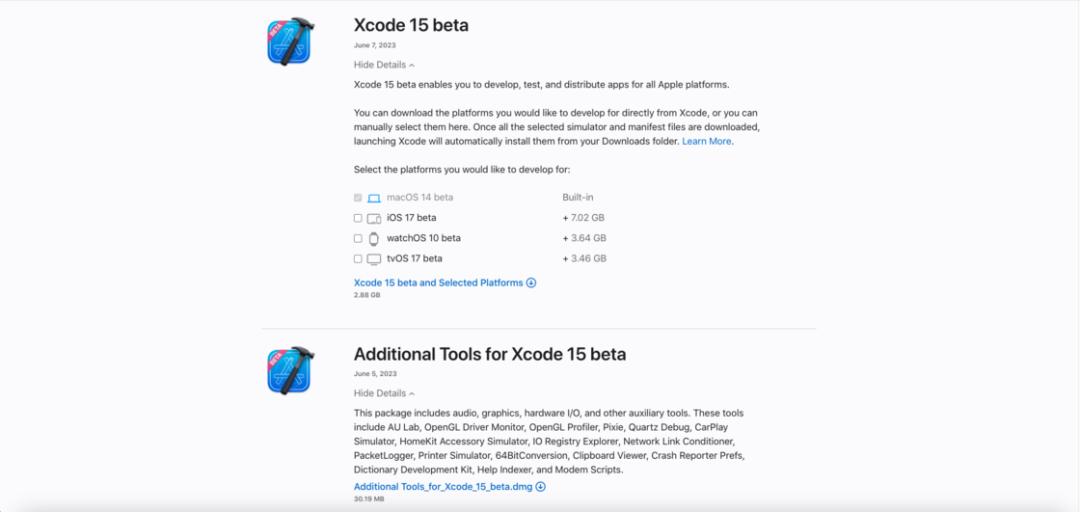1080x512 pixels.
Task: Click the tvOS 17 beta TV icon
Action: tap(374, 259)
